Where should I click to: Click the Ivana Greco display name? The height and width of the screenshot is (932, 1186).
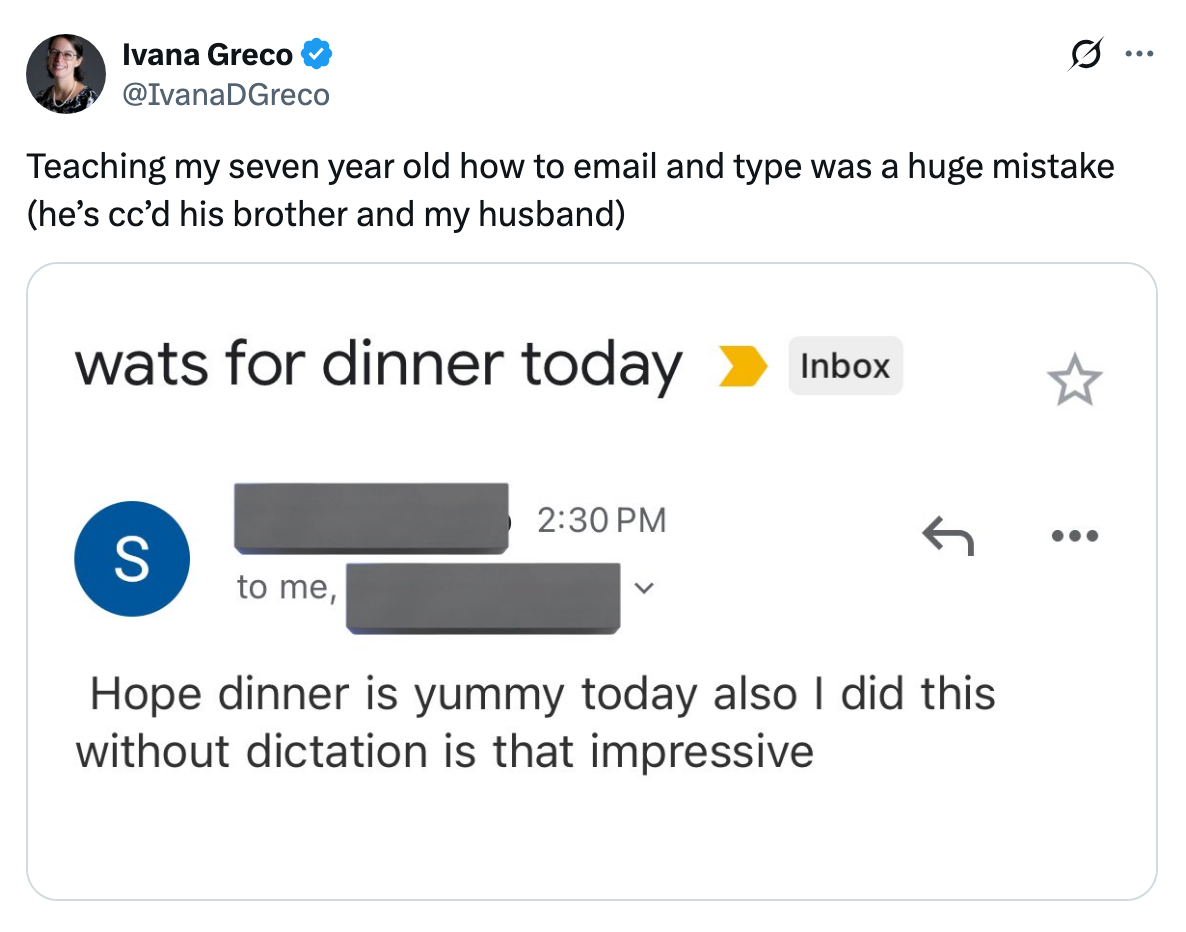[x=208, y=54]
